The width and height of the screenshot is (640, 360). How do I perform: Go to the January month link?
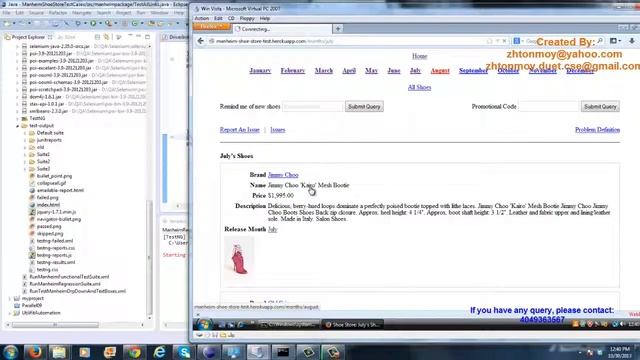coord(260,71)
